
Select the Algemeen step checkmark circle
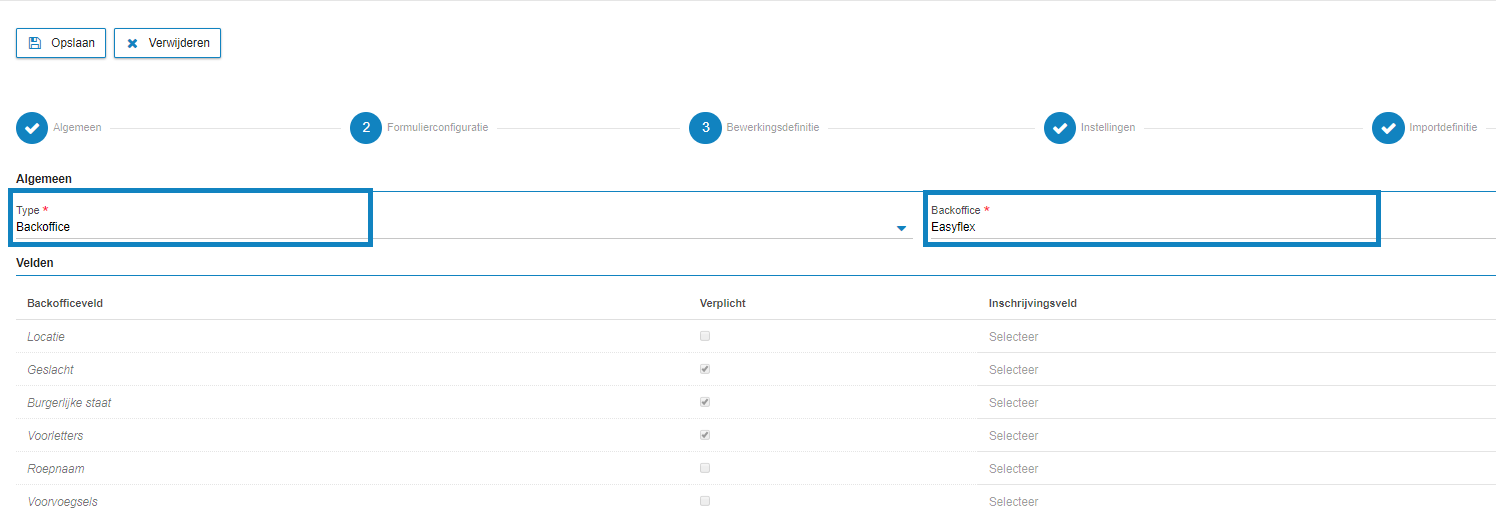tap(32, 128)
